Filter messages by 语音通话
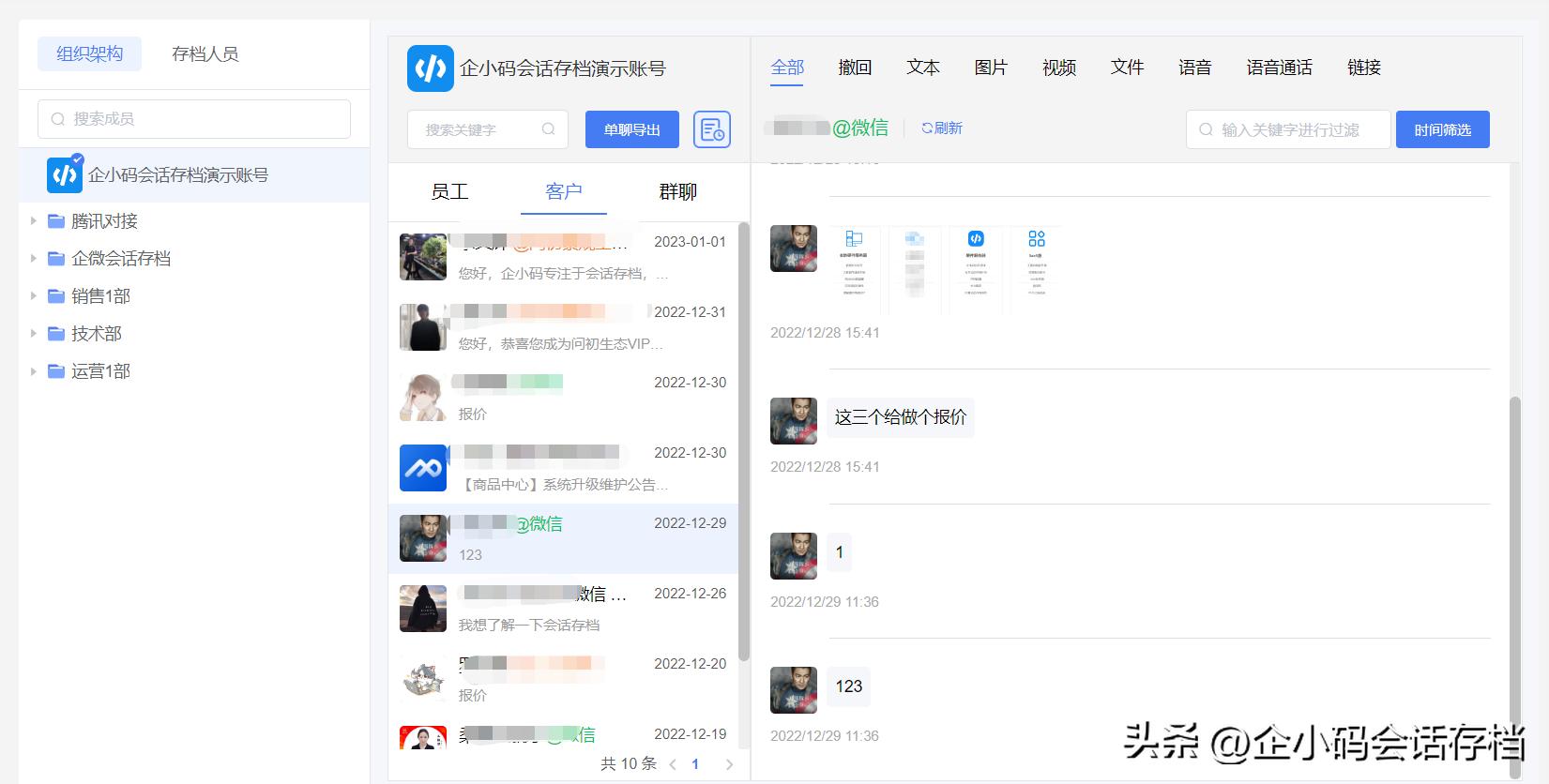1549x784 pixels. coord(1280,67)
